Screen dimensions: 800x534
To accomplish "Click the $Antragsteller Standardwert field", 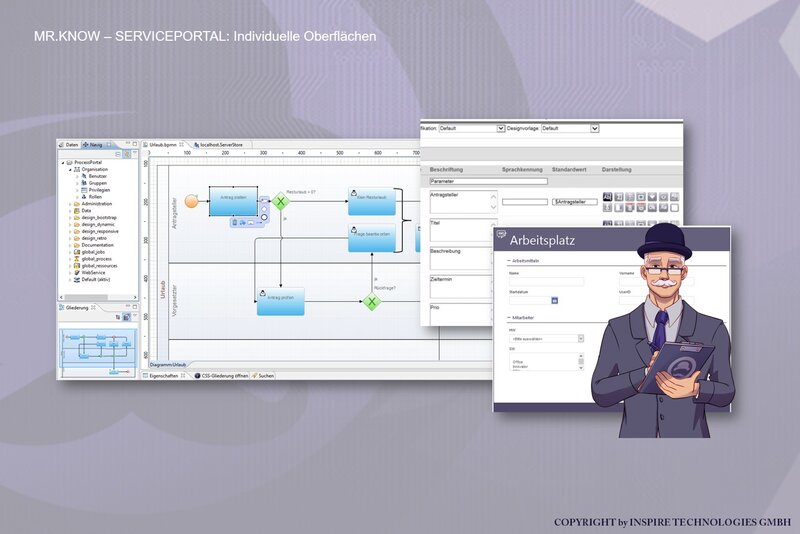I will tap(574, 202).
